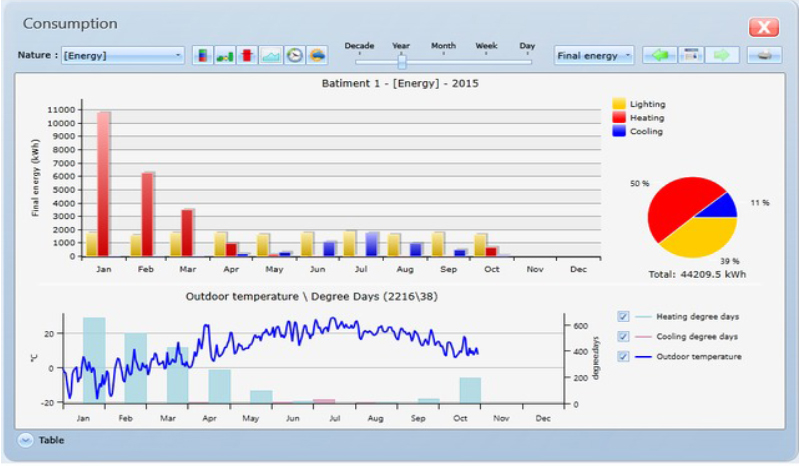Click the printer icon
The image size is (800, 466).
(763, 55)
